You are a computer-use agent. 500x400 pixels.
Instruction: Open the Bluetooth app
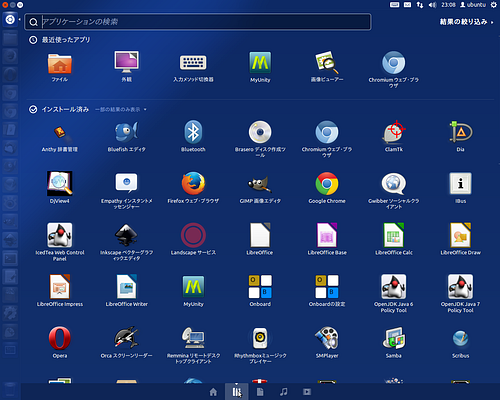pos(193,132)
